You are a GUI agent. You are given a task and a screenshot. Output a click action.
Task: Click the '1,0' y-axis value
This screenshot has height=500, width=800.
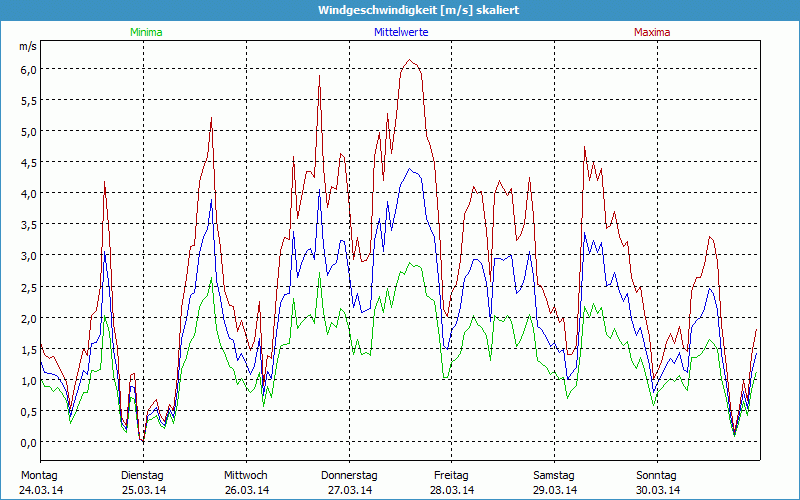pos(29,381)
